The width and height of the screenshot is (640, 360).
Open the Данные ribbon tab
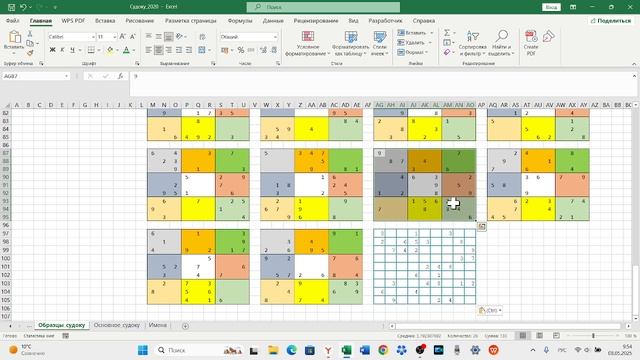[x=273, y=20]
